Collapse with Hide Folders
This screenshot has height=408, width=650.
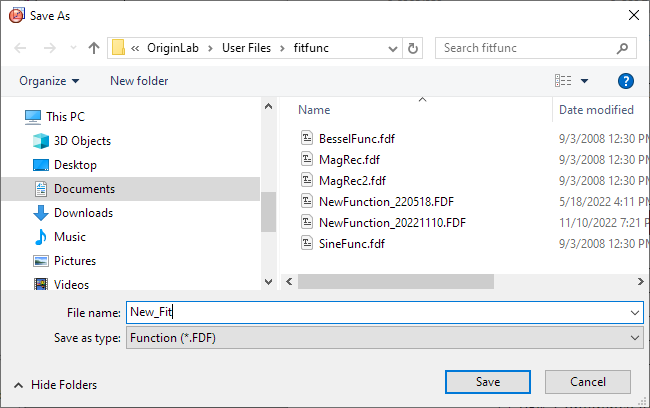(55, 385)
